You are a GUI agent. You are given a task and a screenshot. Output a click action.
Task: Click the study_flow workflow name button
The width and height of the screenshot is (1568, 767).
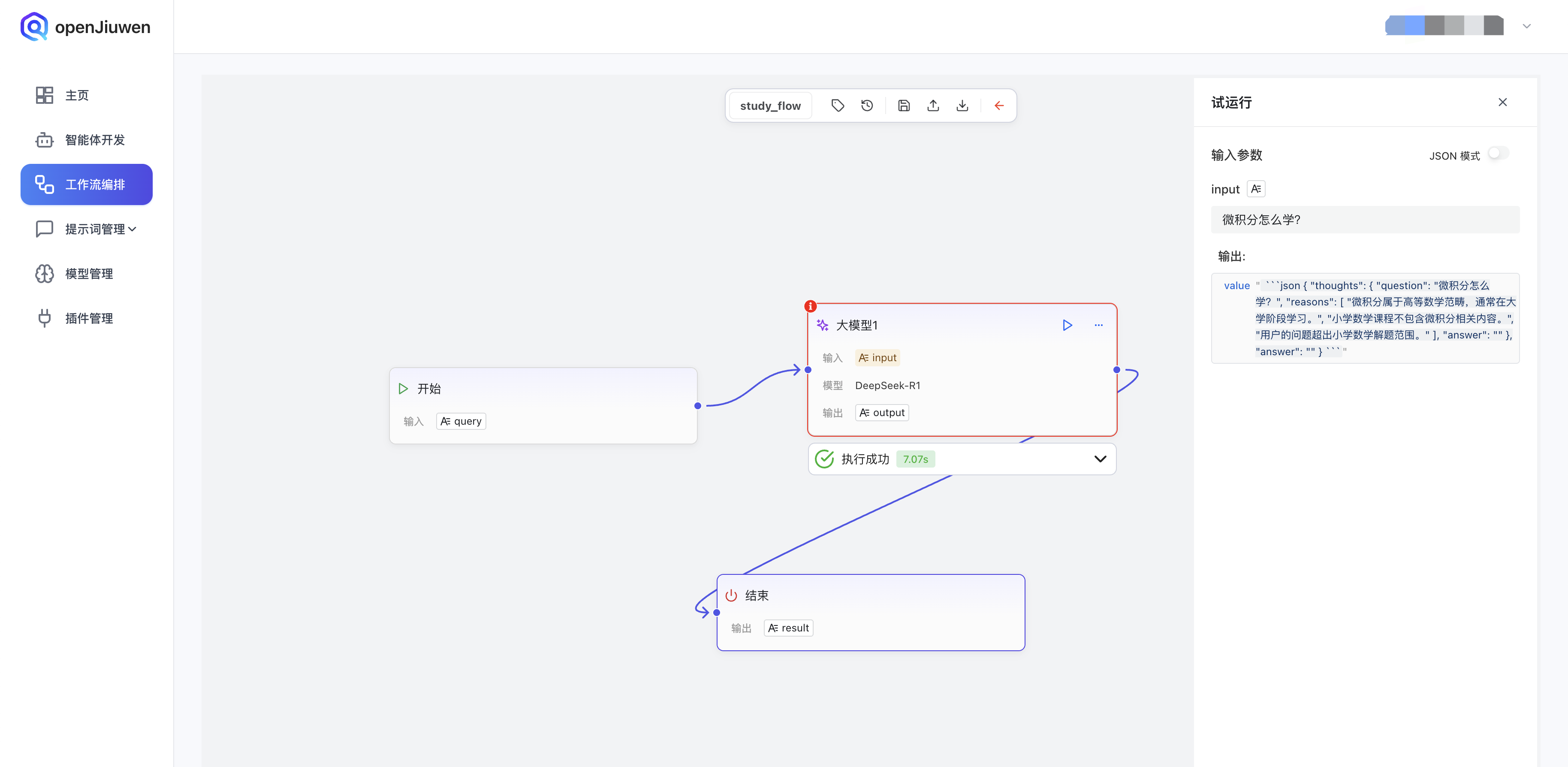(770, 105)
